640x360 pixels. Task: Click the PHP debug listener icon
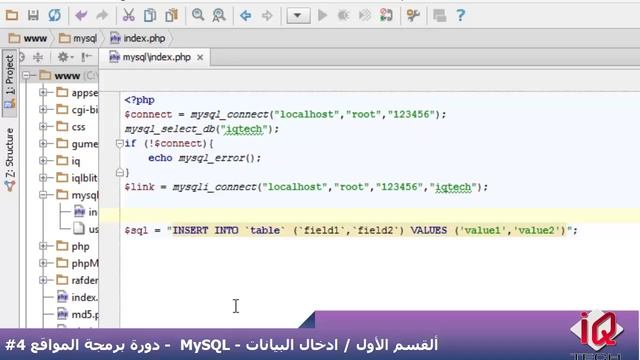(x=365, y=16)
